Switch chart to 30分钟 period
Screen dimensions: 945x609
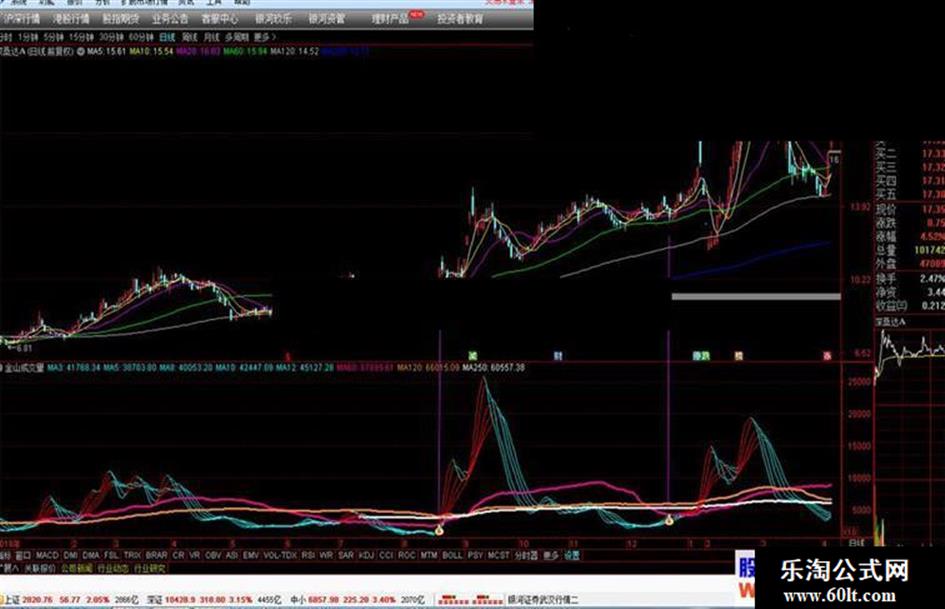pyautogui.click(x=111, y=37)
